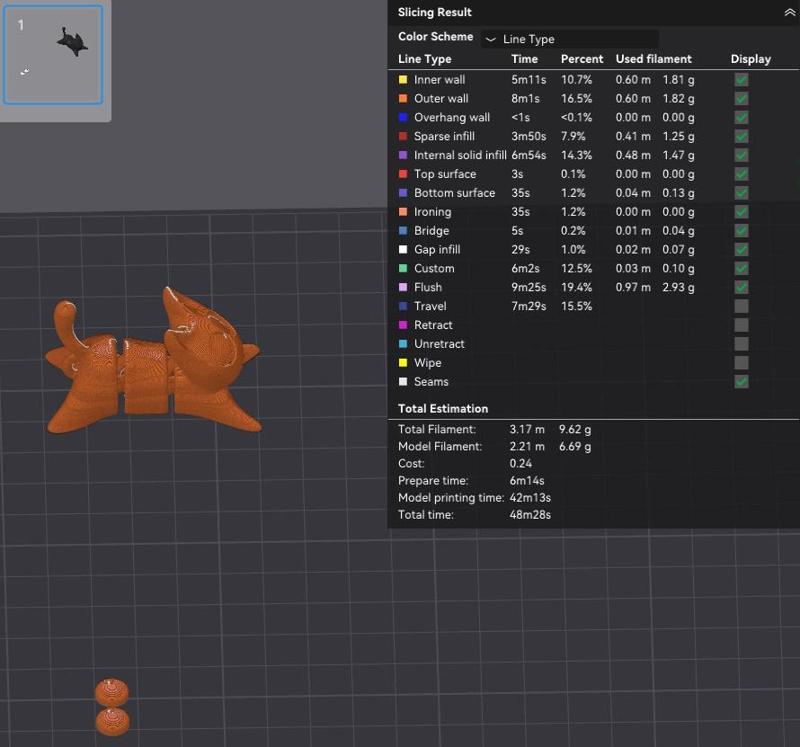
Task: Click the Bridge color swatch
Action: 403,231
